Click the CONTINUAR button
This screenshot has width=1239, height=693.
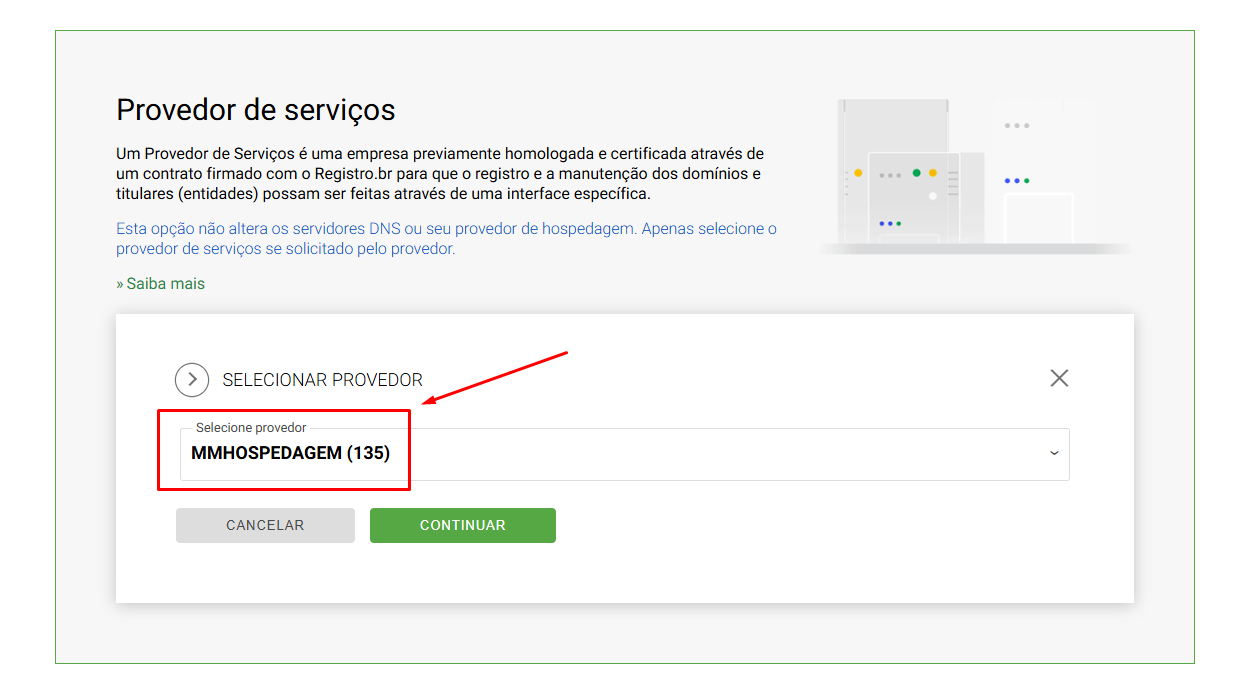(x=463, y=525)
